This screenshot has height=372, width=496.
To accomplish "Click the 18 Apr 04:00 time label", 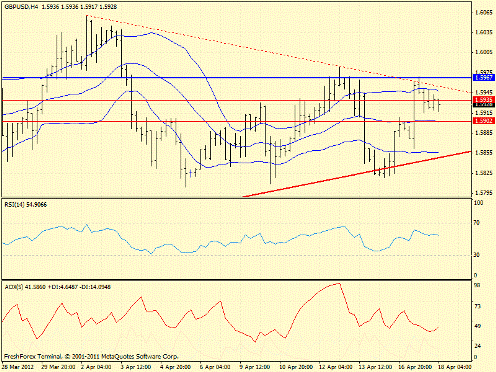I will coord(454,367).
